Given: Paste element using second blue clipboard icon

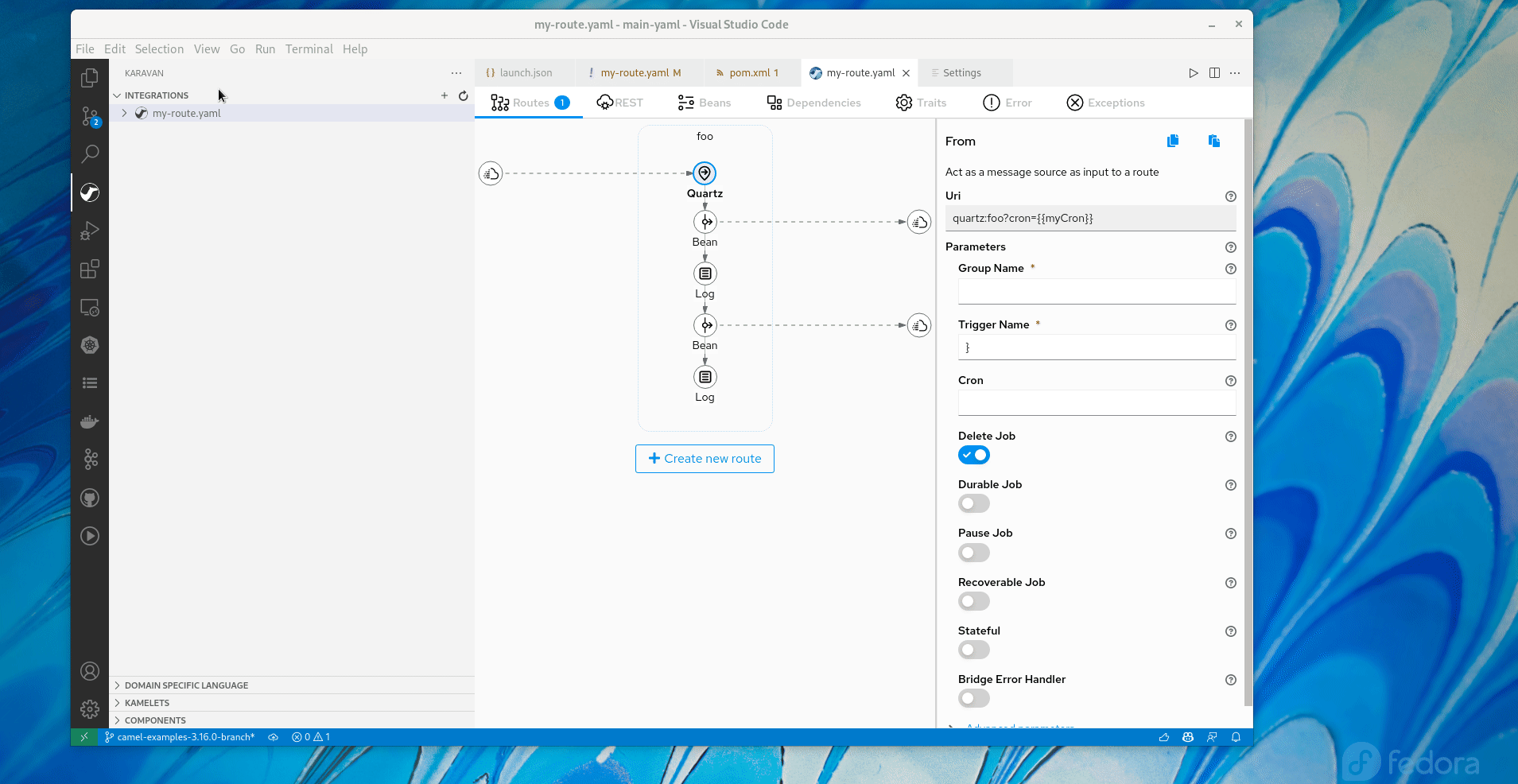Looking at the screenshot, I should (1213, 141).
